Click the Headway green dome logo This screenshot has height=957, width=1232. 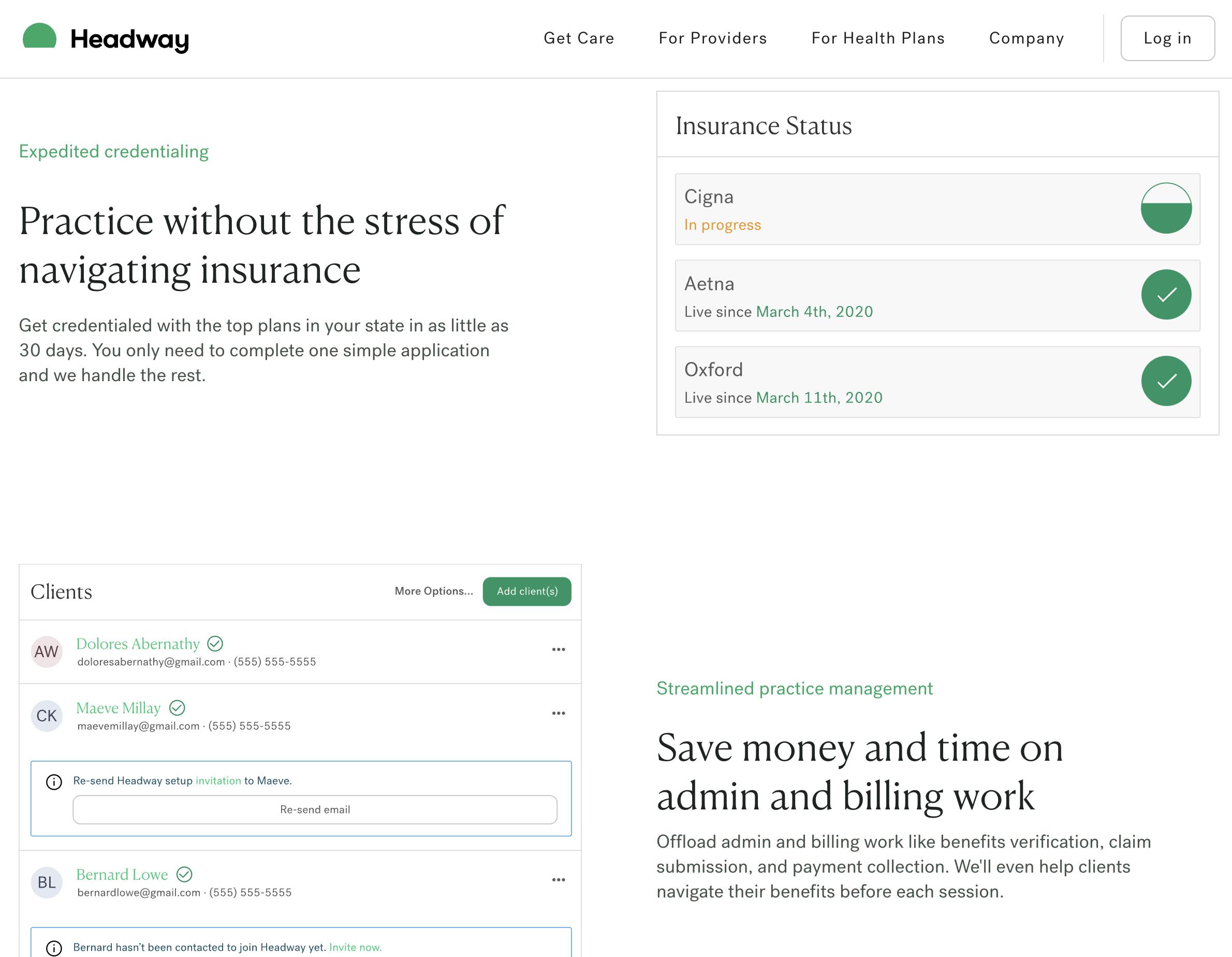39,36
